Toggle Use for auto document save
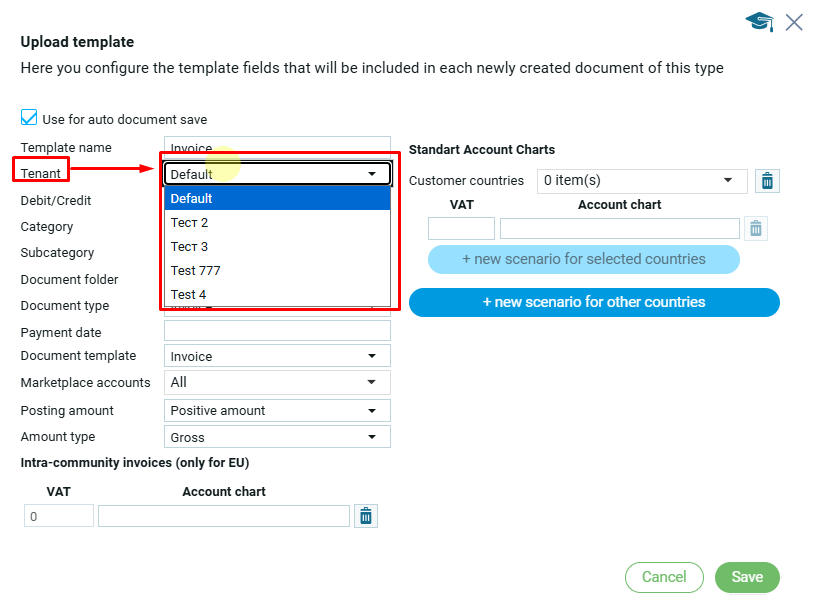The height and width of the screenshot is (609, 814). coord(29,119)
